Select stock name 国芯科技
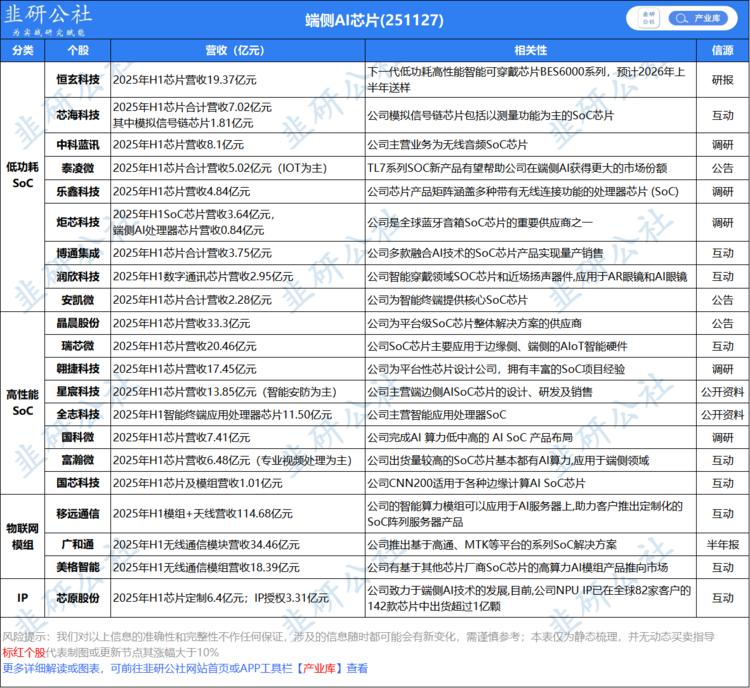 (x=78, y=483)
